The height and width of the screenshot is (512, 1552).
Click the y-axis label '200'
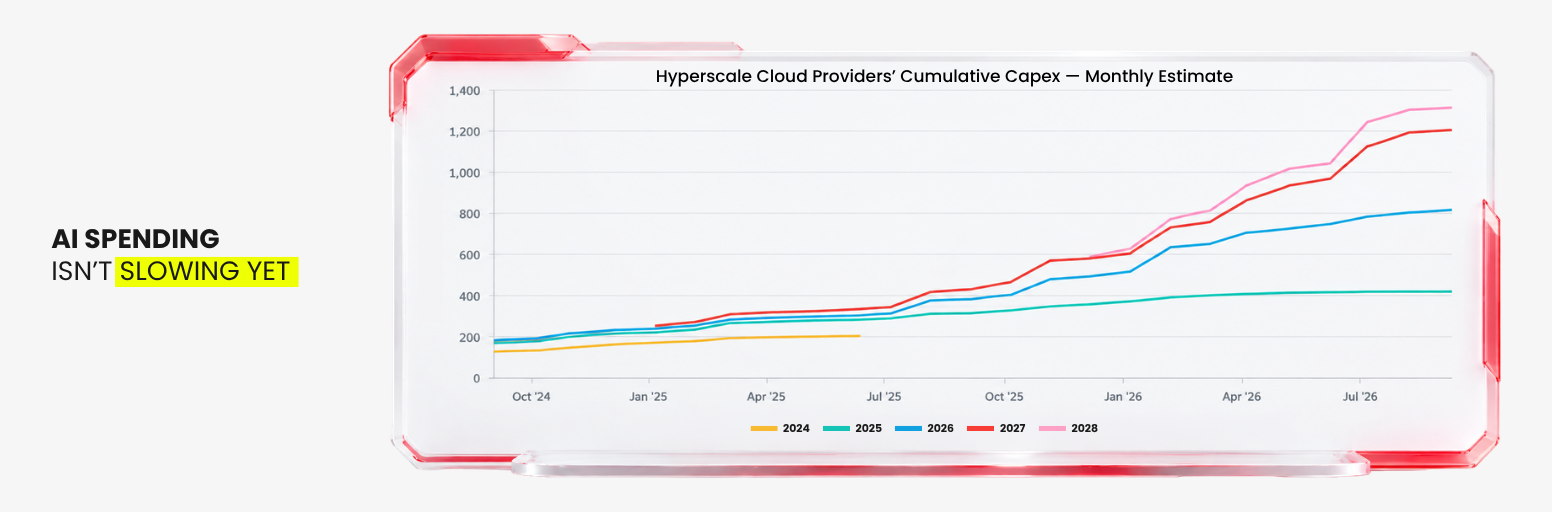tap(470, 338)
